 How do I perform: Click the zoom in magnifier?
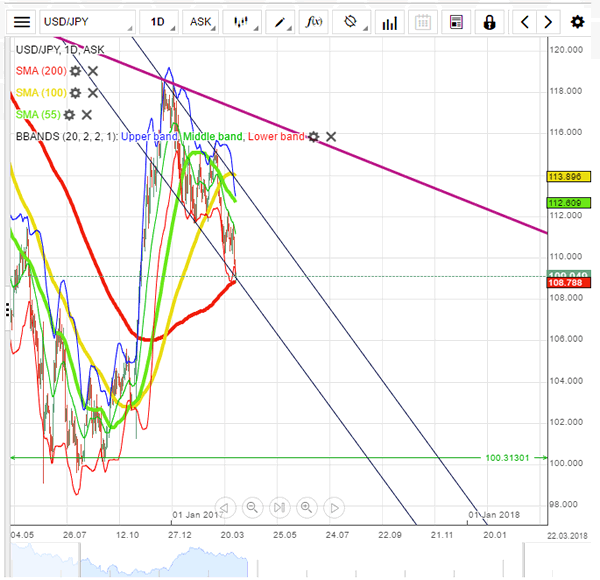coord(307,508)
